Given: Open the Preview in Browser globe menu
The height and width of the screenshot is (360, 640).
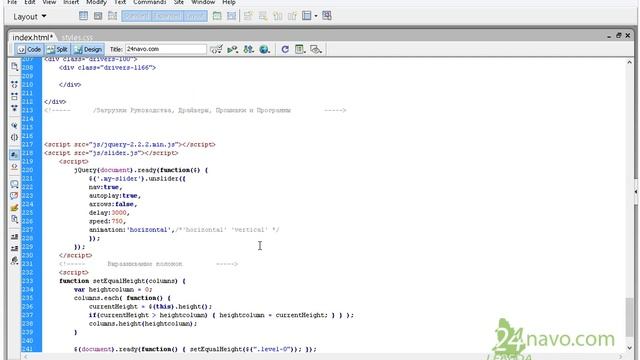Looking at the screenshot, I should click(x=264, y=49).
